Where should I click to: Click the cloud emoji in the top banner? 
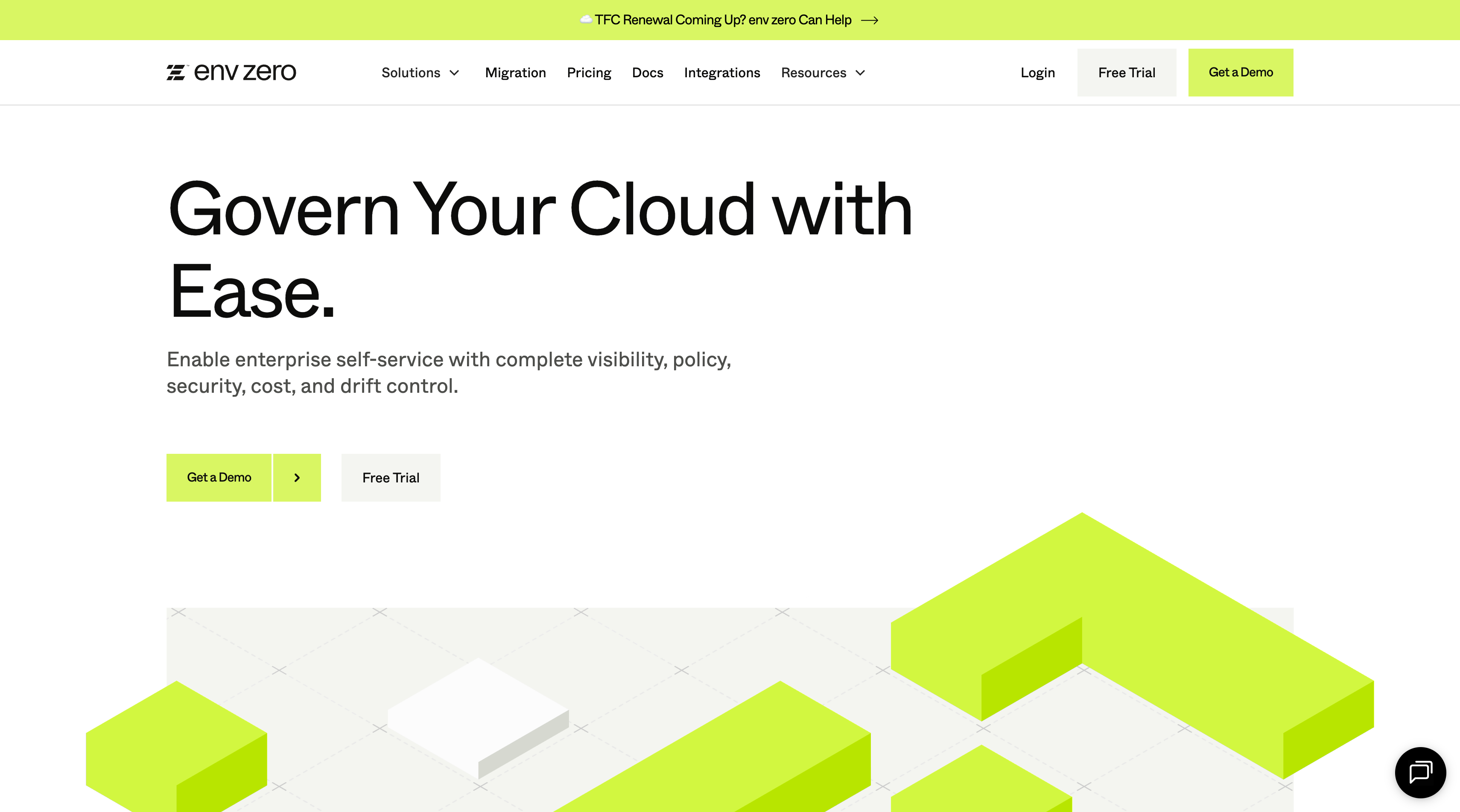(x=586, y=19)
